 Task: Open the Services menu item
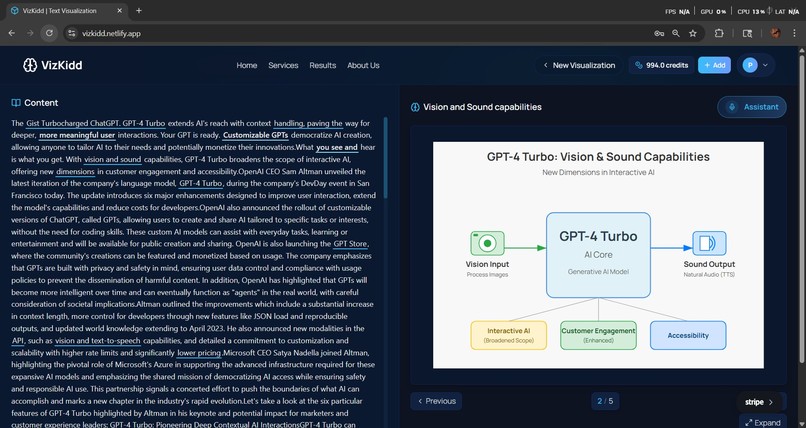pyautogui.click(x=283, y=65)
